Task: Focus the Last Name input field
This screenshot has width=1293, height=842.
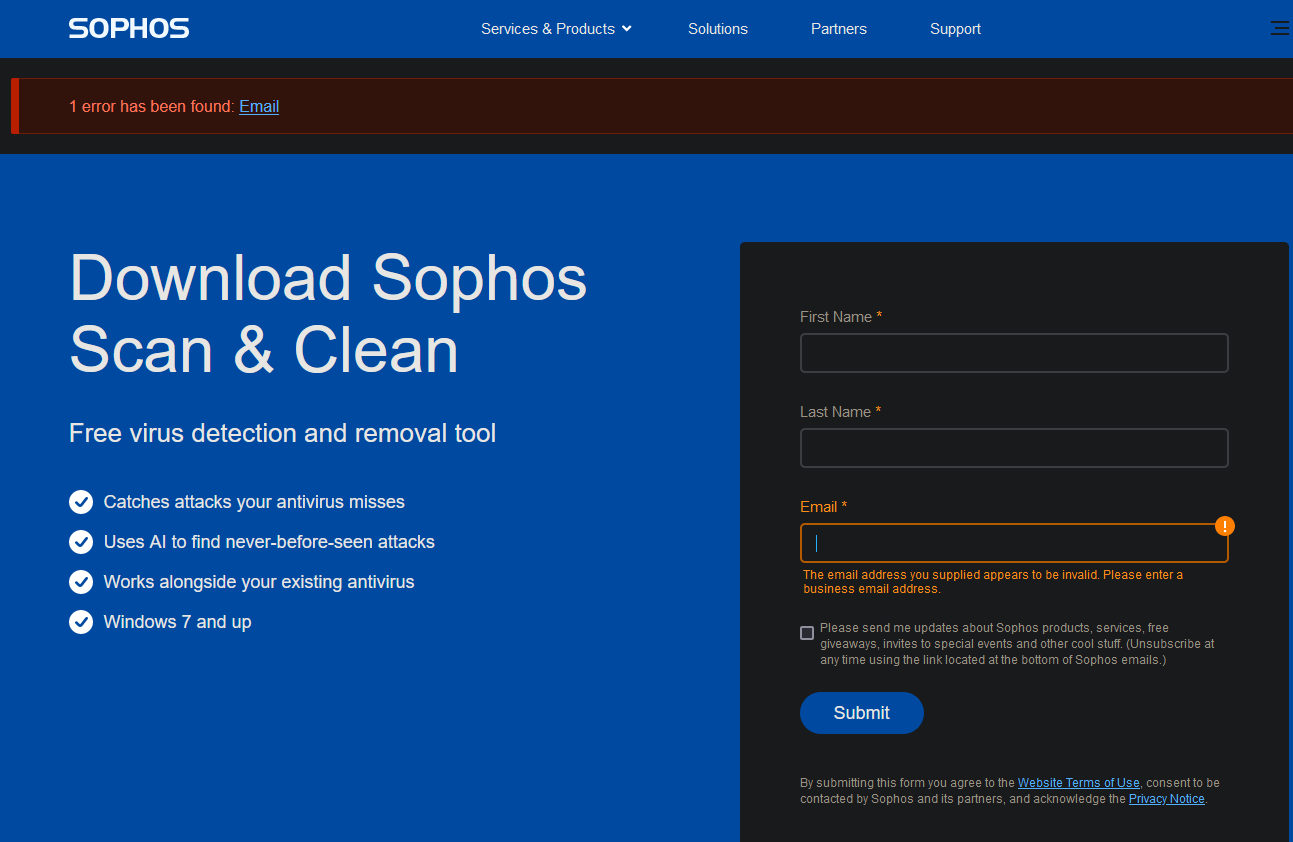Action: tap(1014, 448)
